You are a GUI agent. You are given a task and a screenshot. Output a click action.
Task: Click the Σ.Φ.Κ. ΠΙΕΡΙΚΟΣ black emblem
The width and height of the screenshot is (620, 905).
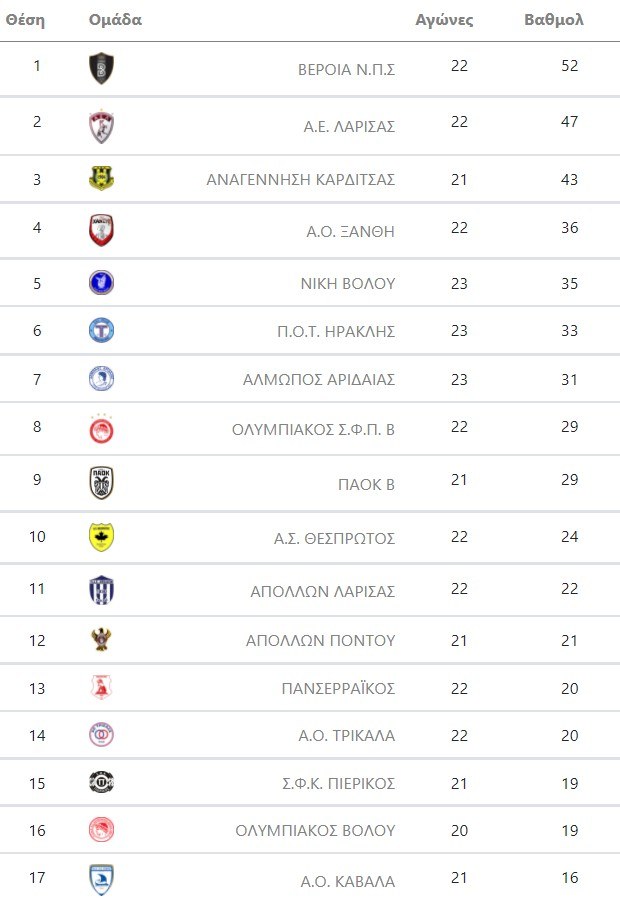pyautogui.click(x=101, y=783)
